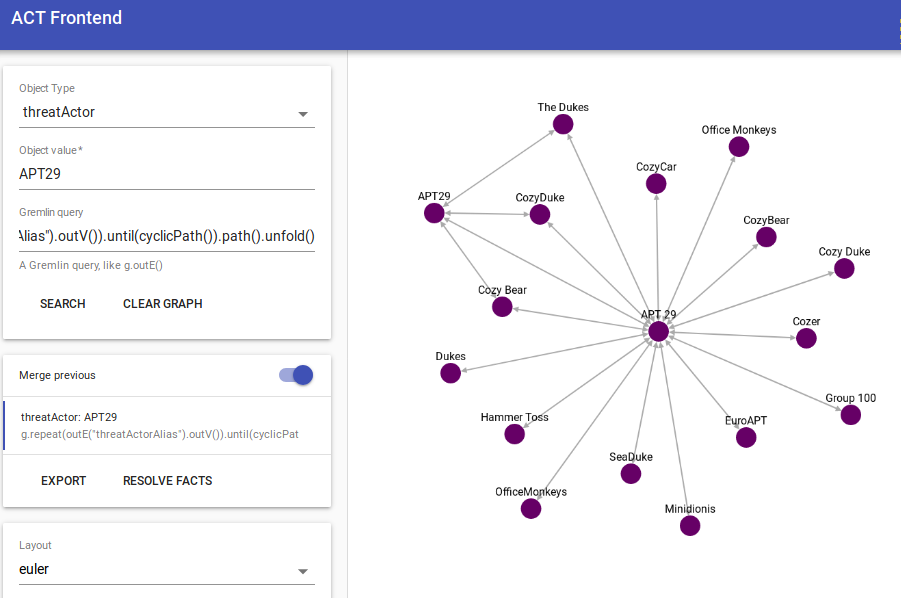This screenshot has height=598, width=901.
Task: Click the SEARCH button
Action: pos(63,304)
